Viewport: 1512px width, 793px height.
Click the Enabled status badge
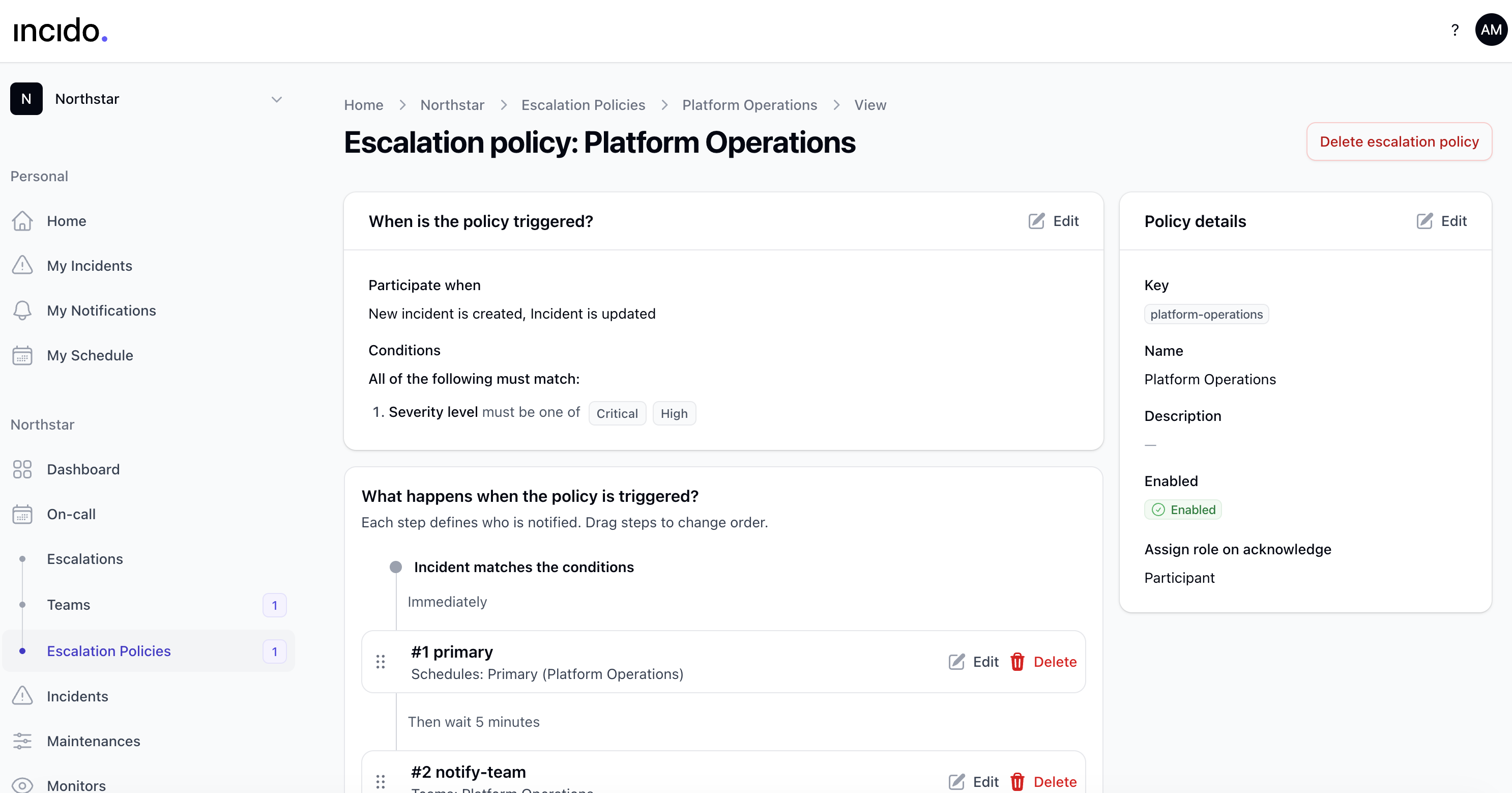point(1183,510)
